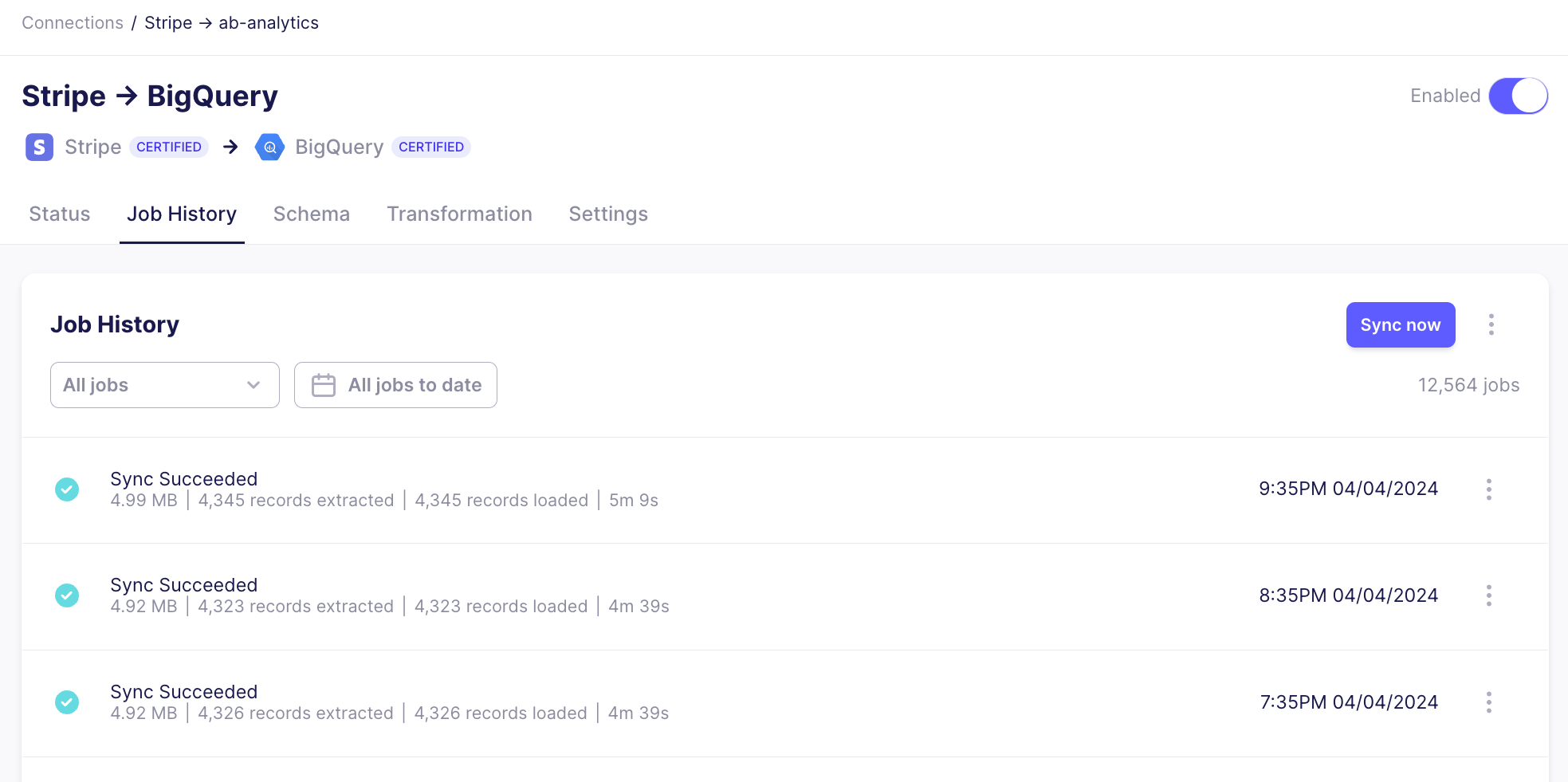Screen dimensions: 1568x782
Task: Navigate to Connections breadcrumb link
Action: (73, 23)
